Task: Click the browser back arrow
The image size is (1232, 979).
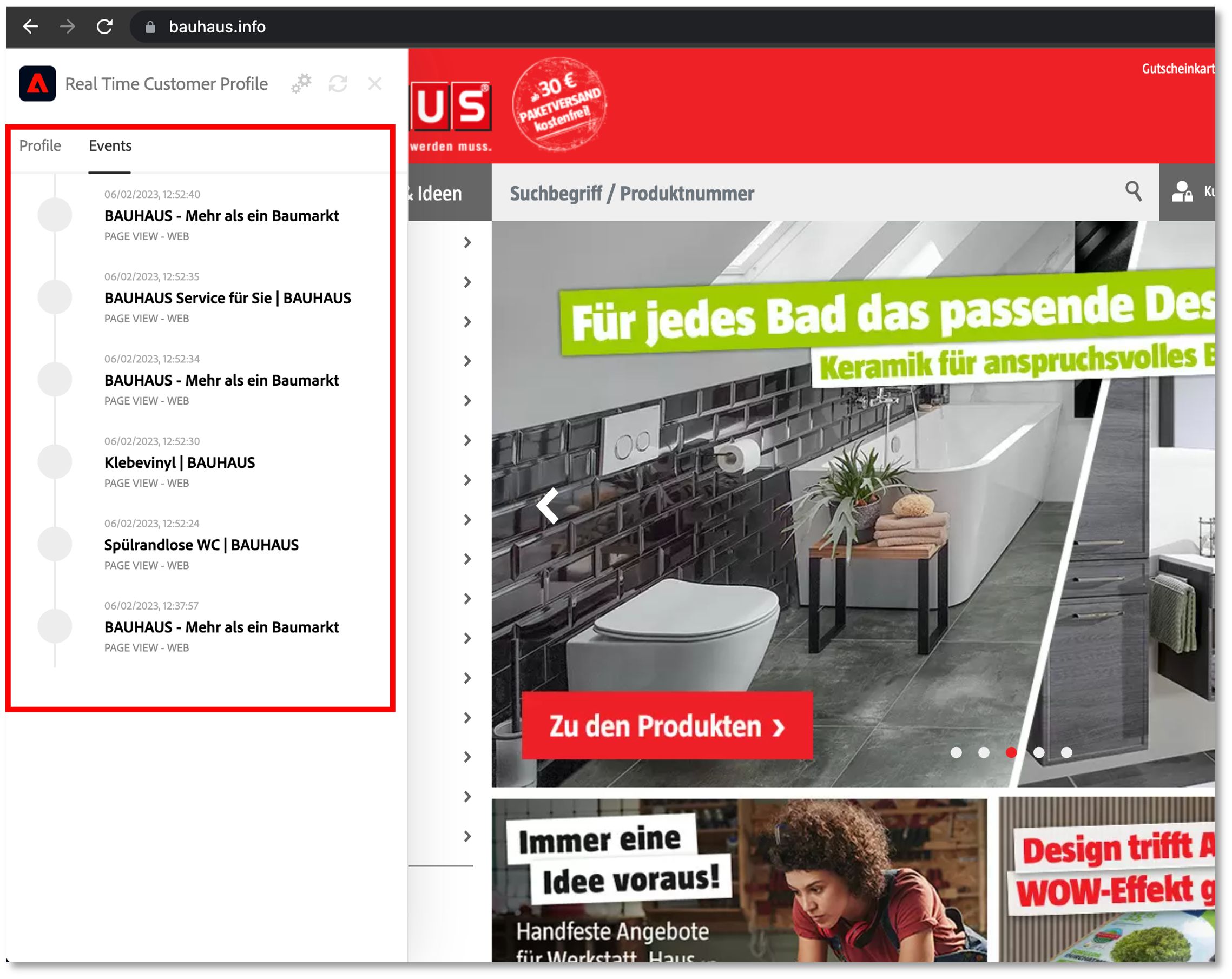Action: coord(30,27)
